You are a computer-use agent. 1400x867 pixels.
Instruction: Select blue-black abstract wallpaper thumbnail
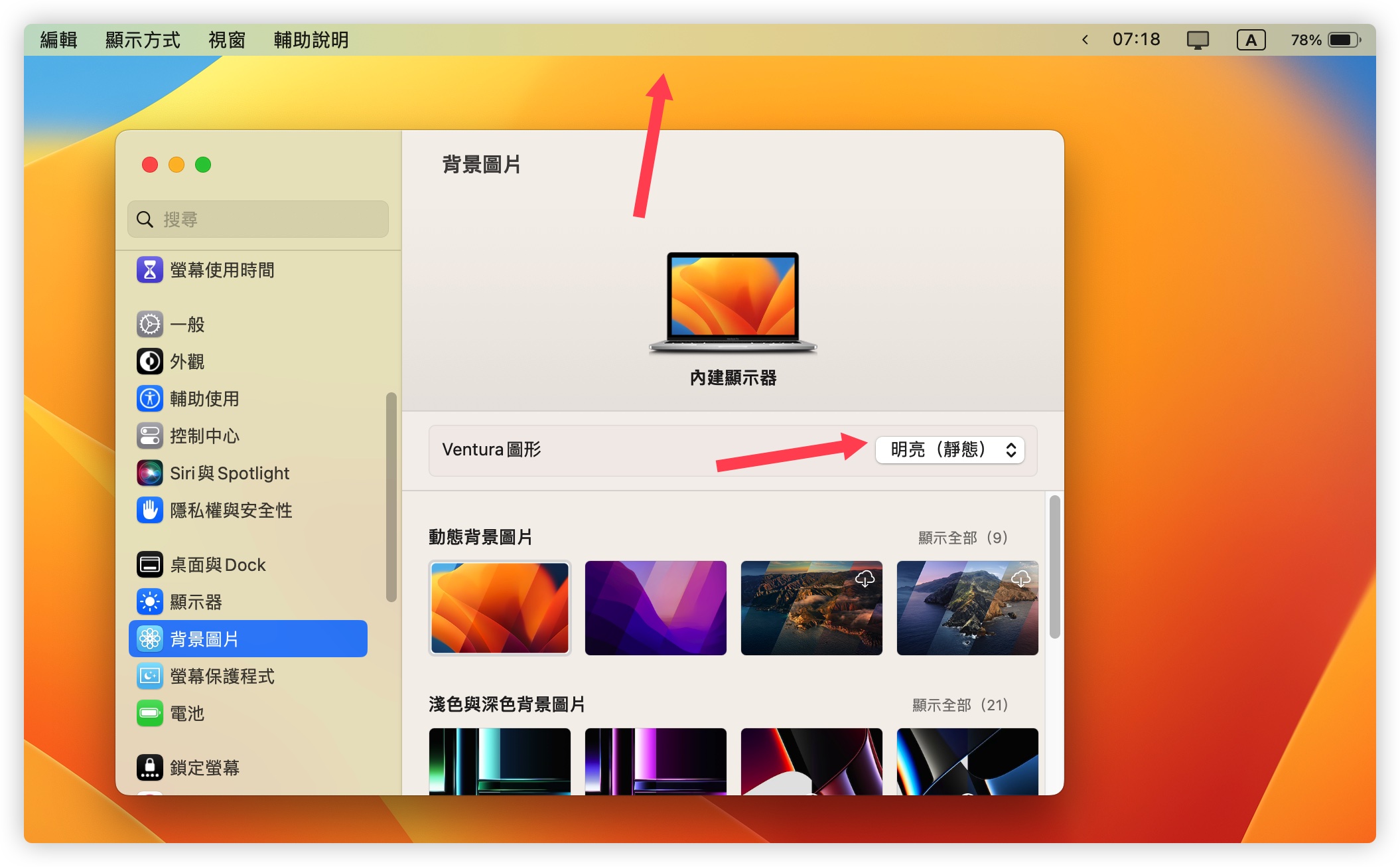point(967,761)
